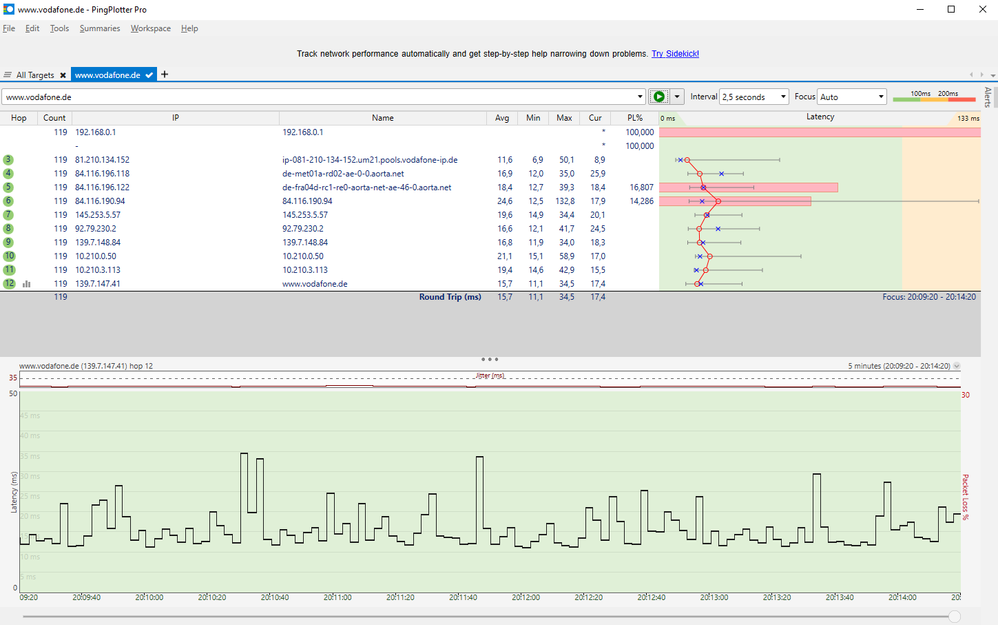The height and width of the screenshot is (625, 998).
Task: Click the PL% column header
Action: (635, 118)
